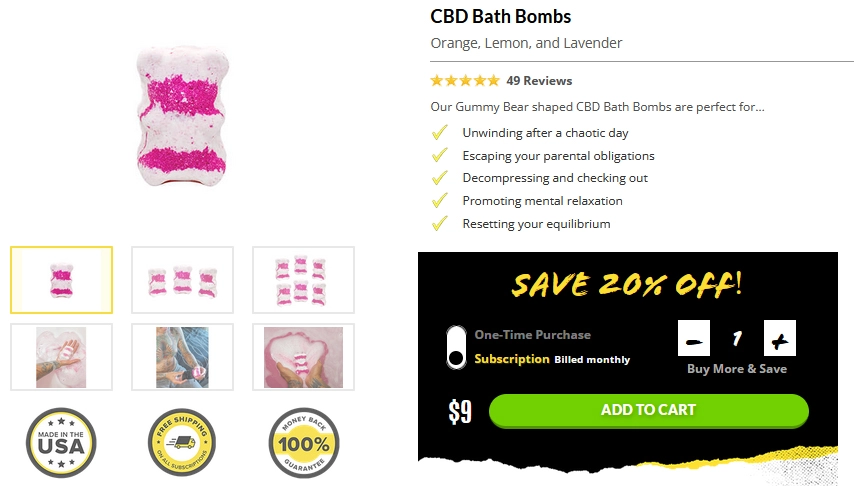854x486 pixels.
Task: Select the single bath bomb thumbnail
Action: point(62,280)
